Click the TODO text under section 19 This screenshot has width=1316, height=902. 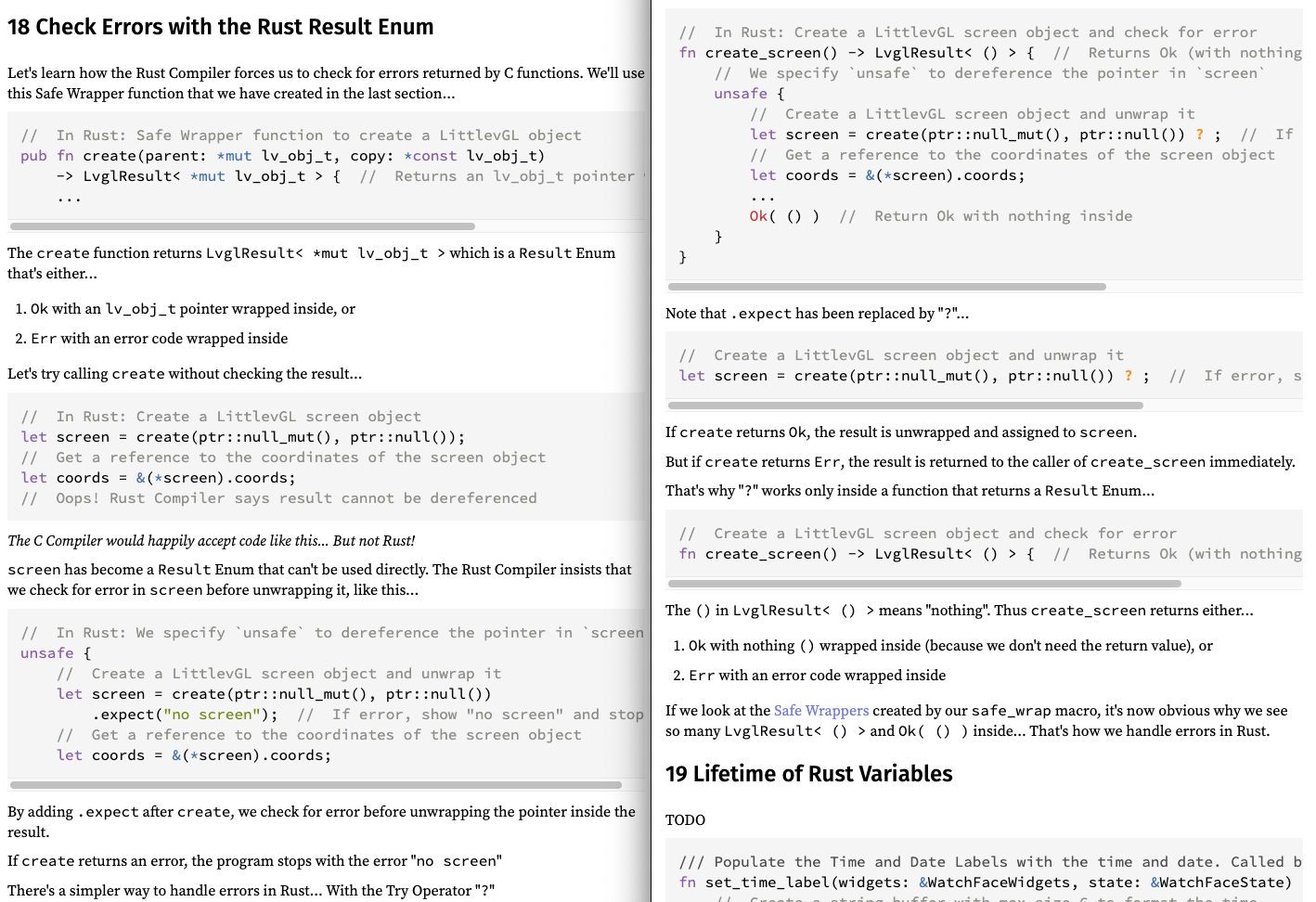coord(685,820)
